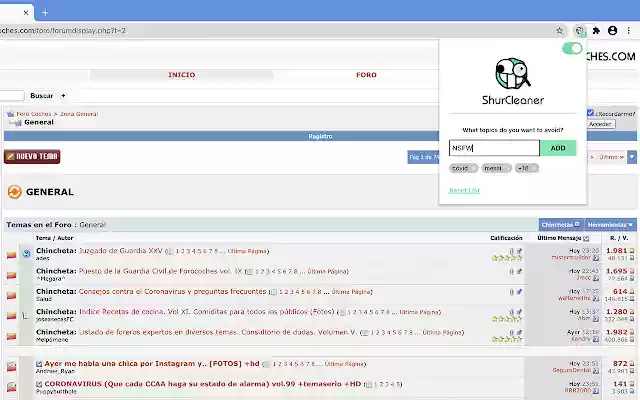640x400 pixels.
Task: Go to last post by walterwhite
Action: coord(595,299)
